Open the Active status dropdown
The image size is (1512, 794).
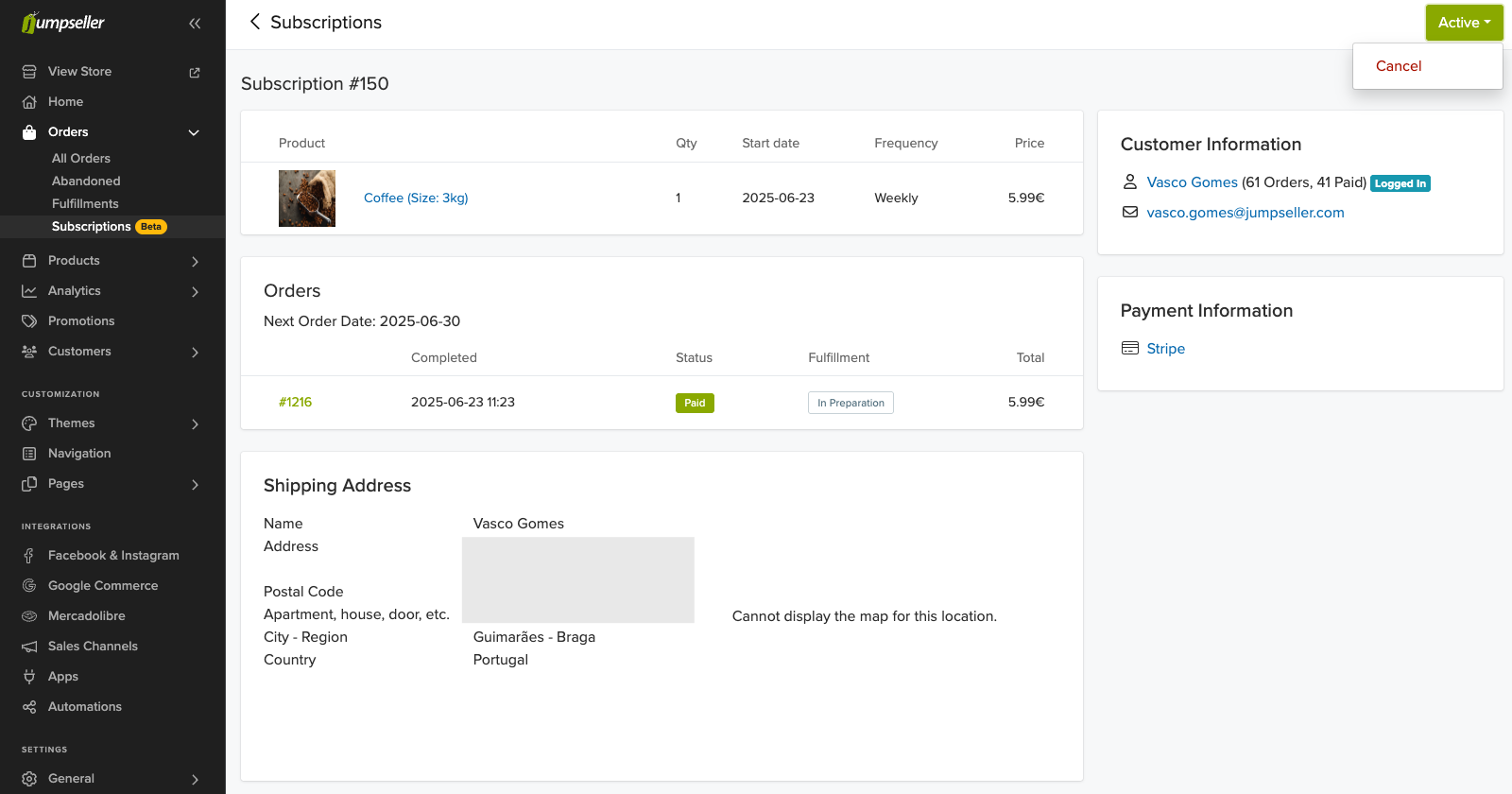(x=1464, y=23)
